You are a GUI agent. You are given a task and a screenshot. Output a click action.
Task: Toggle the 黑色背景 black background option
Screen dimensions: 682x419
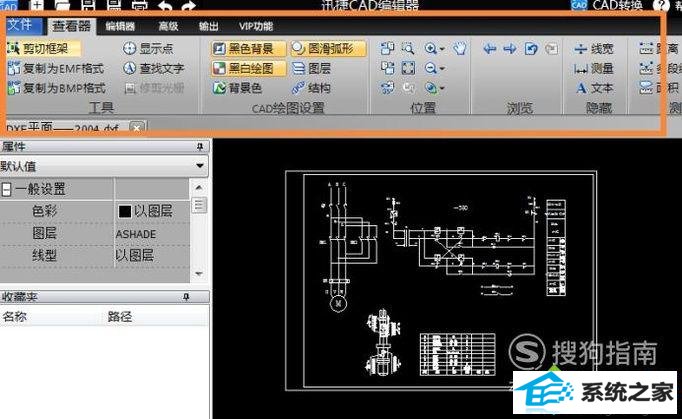point(249,48)
